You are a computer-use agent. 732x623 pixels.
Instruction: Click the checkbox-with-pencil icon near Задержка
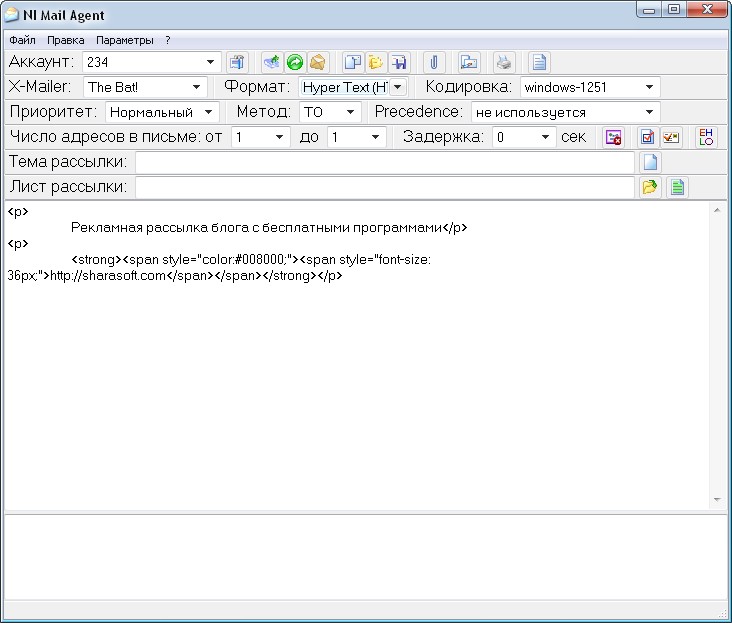[648, 137]
